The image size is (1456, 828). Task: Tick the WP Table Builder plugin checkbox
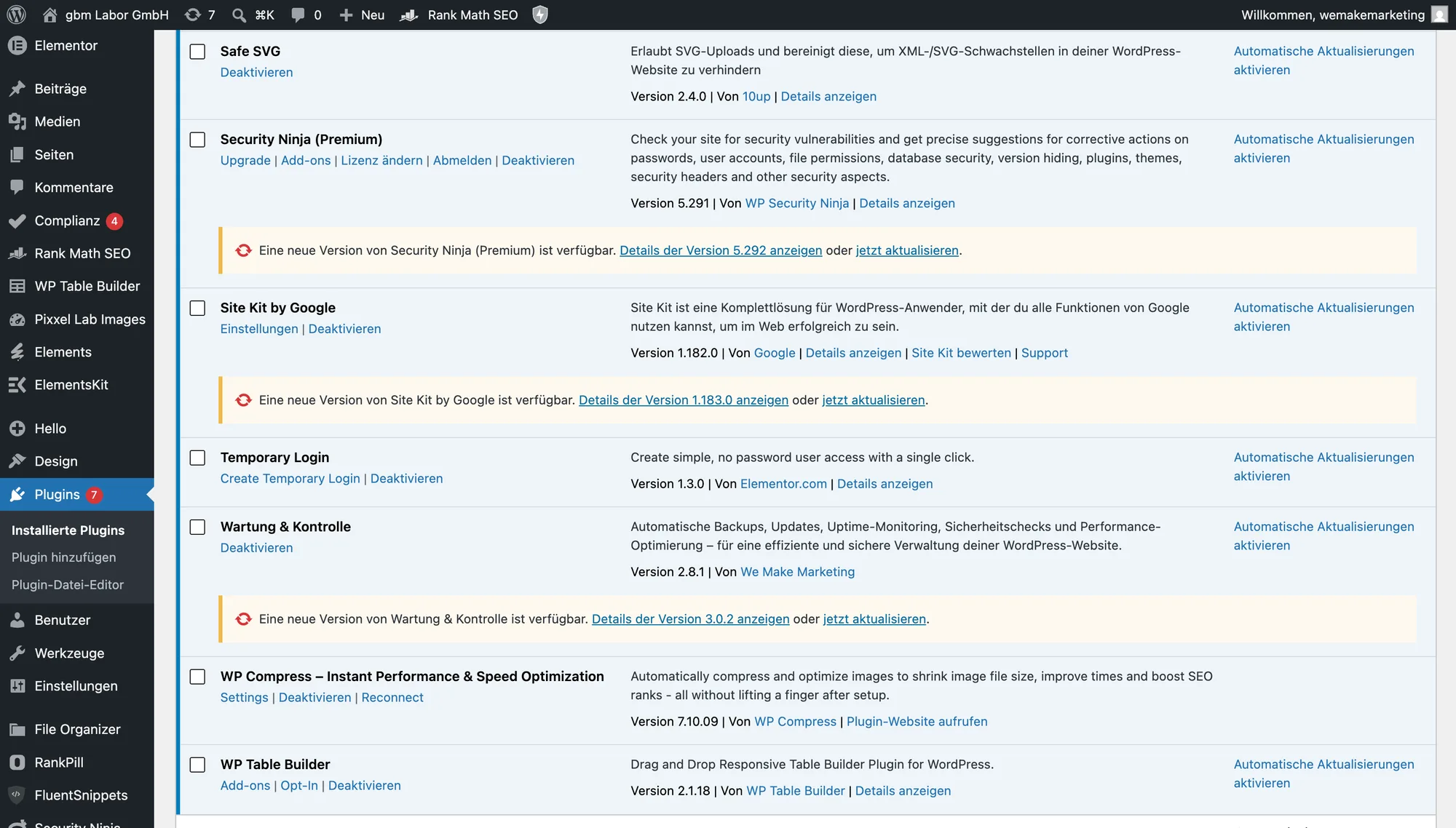pos(197,765)
